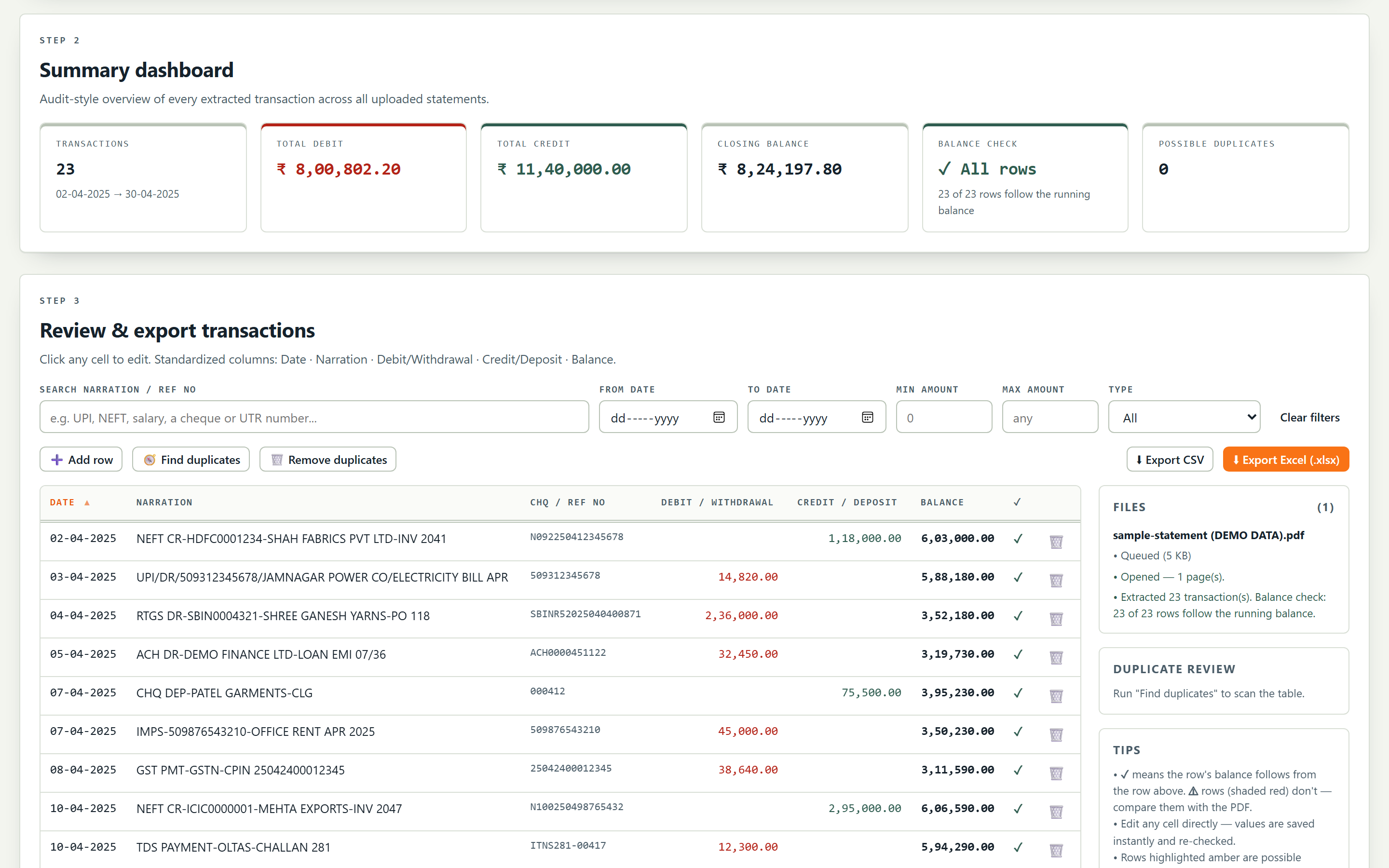This screenshot has width=1389, height=868.
Task: Click balance checkmark for SHAH FABRICS row
Action: click(x=1018, y=539)
